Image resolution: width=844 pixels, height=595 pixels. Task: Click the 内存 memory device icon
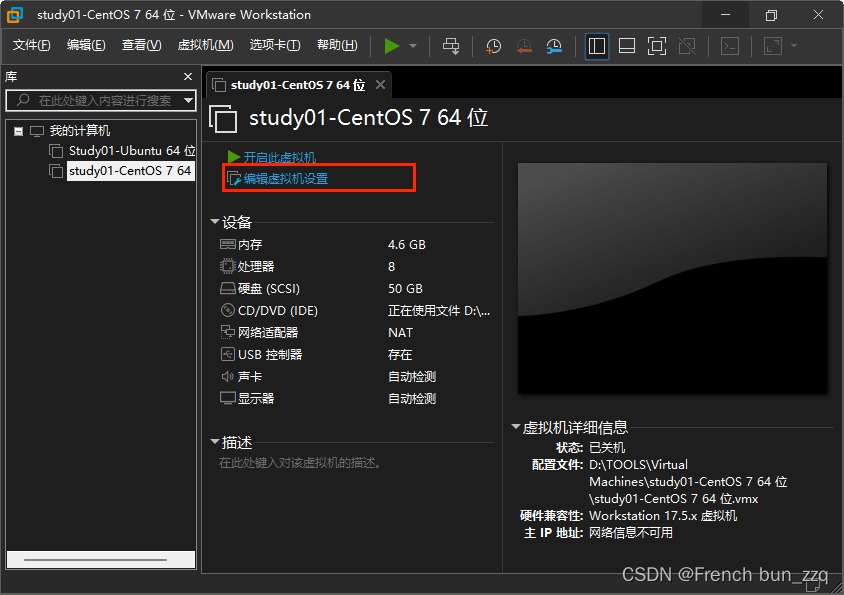(x=228, y=244)
